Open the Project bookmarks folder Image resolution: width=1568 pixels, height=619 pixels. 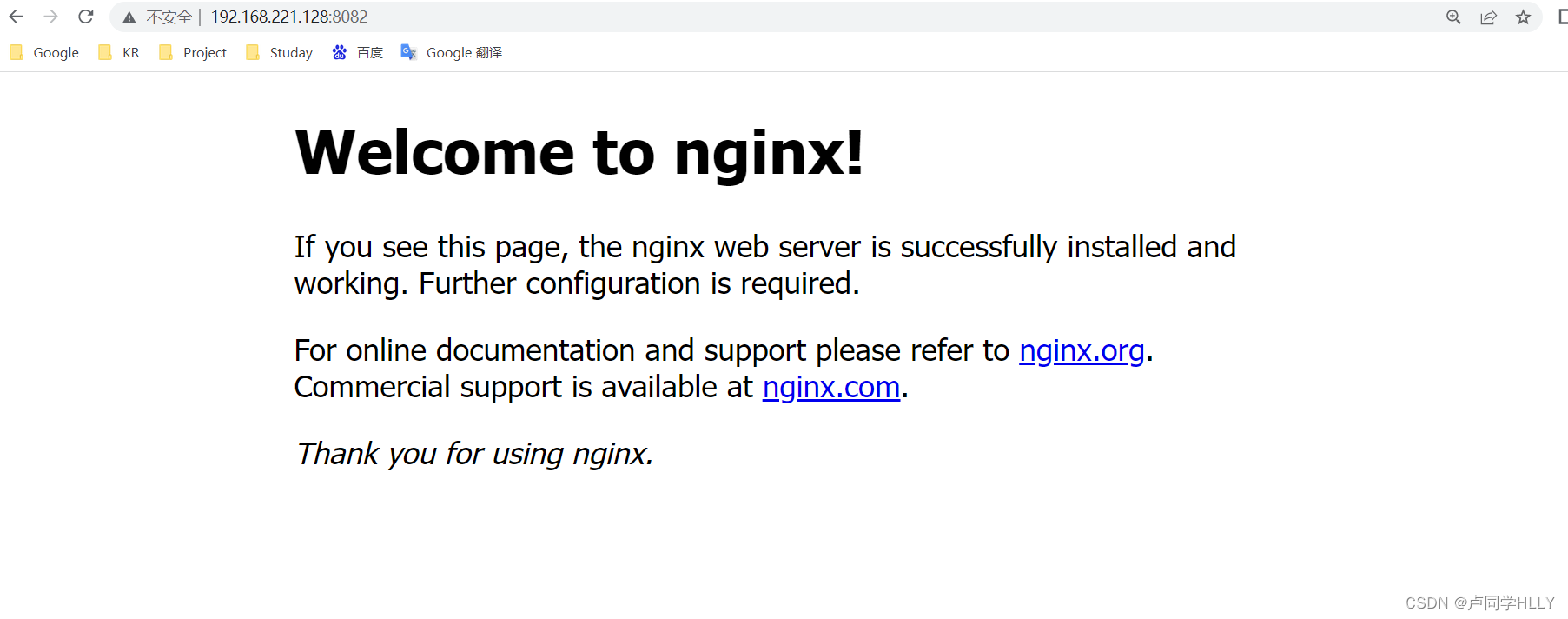tap(192, 53)
